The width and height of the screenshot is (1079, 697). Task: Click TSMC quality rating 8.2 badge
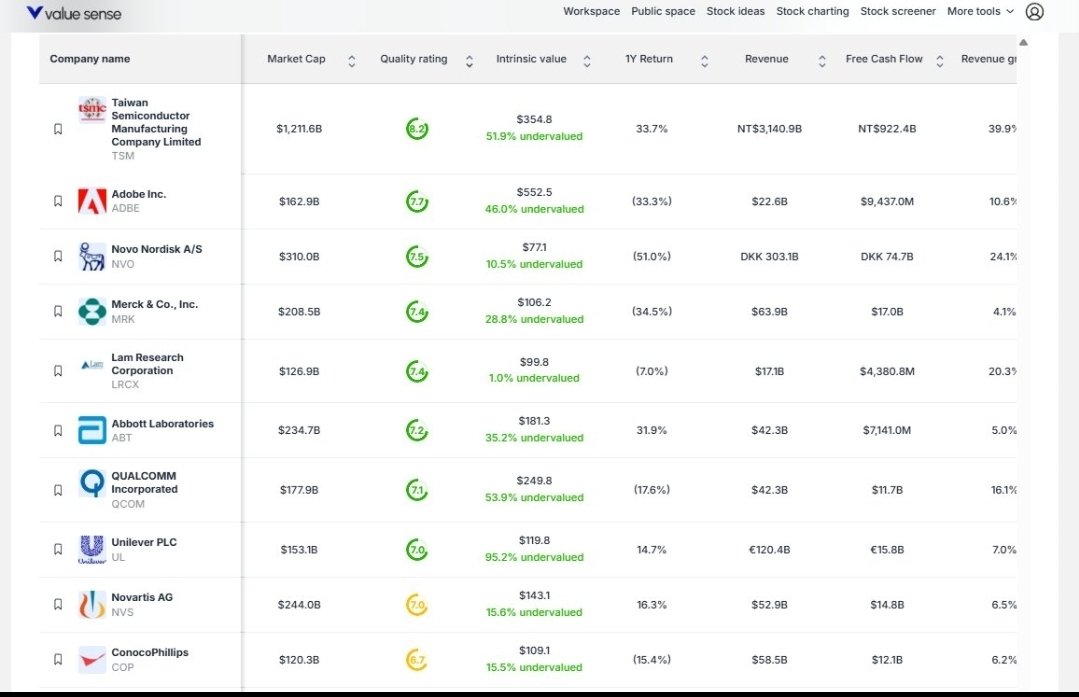click(417, 129)
